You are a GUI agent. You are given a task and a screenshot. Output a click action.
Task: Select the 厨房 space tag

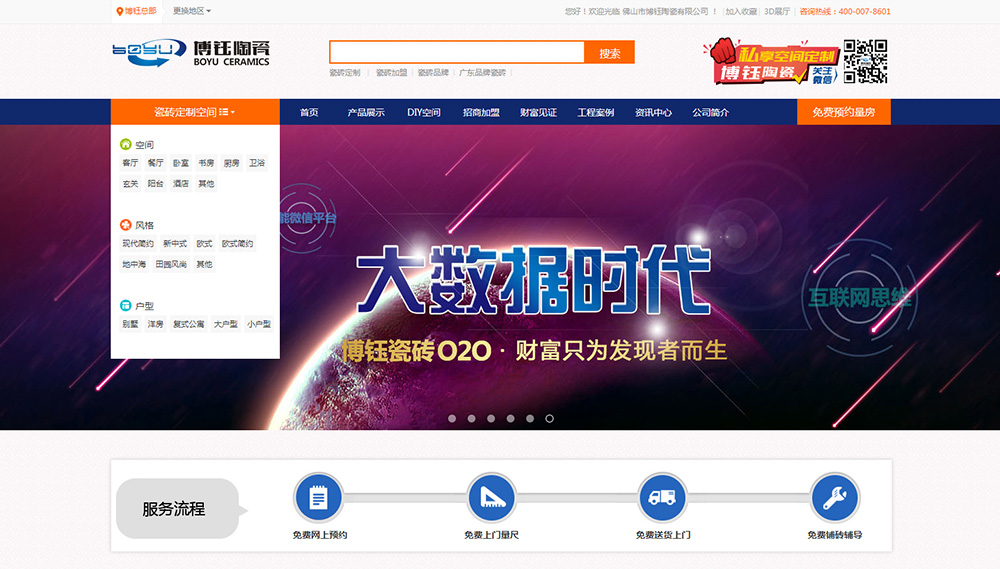(x=232, y=163)
